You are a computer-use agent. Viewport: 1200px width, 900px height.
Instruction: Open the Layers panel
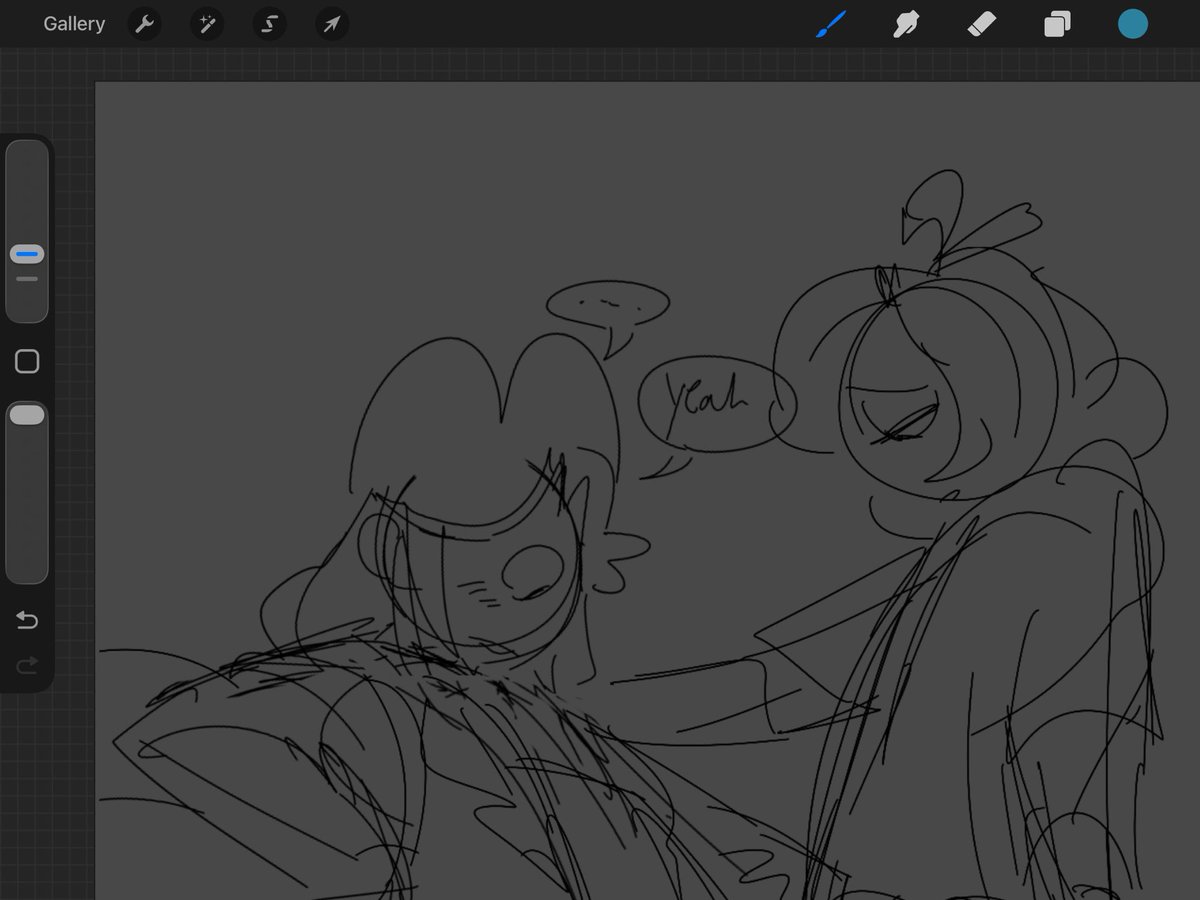pos(1057,24)
